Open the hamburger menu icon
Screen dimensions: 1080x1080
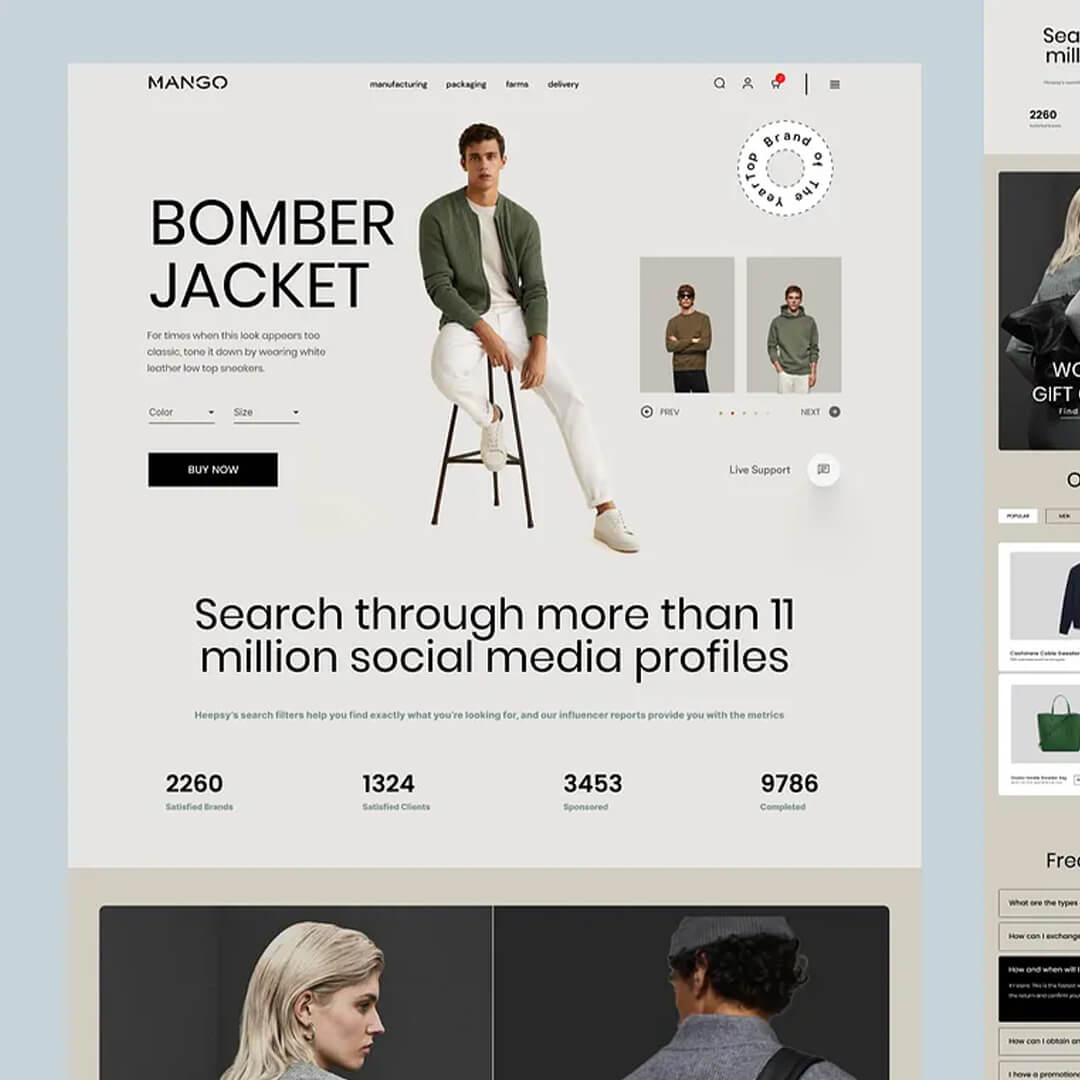[x=835, y=85]
